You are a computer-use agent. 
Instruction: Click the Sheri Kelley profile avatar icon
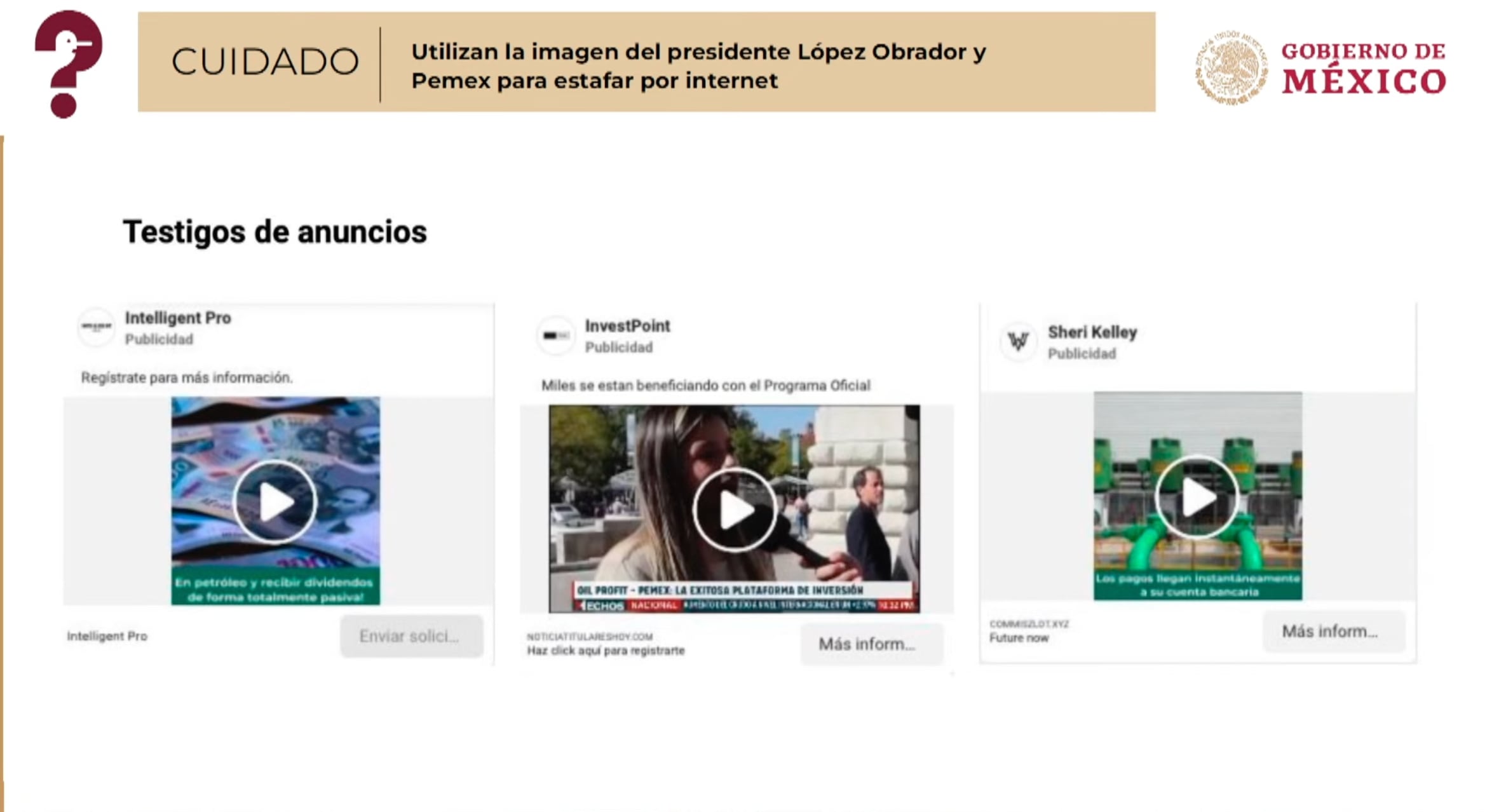tap(1018, 342)
